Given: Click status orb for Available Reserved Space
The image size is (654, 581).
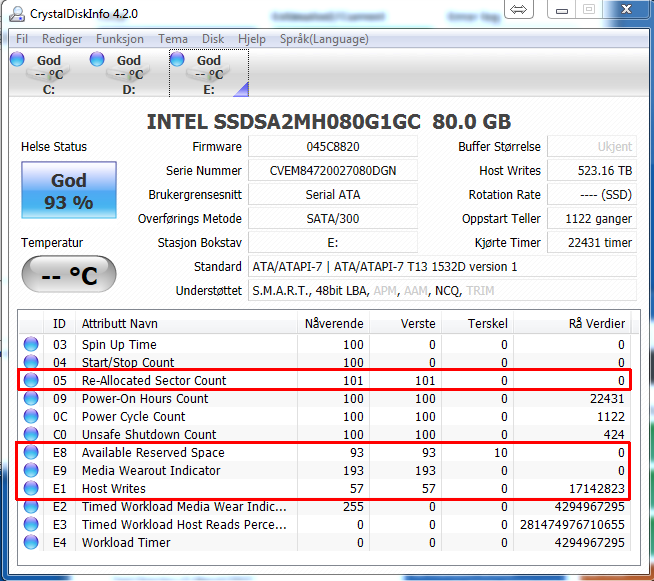Looking at the screenshot, I should [31, 452].
